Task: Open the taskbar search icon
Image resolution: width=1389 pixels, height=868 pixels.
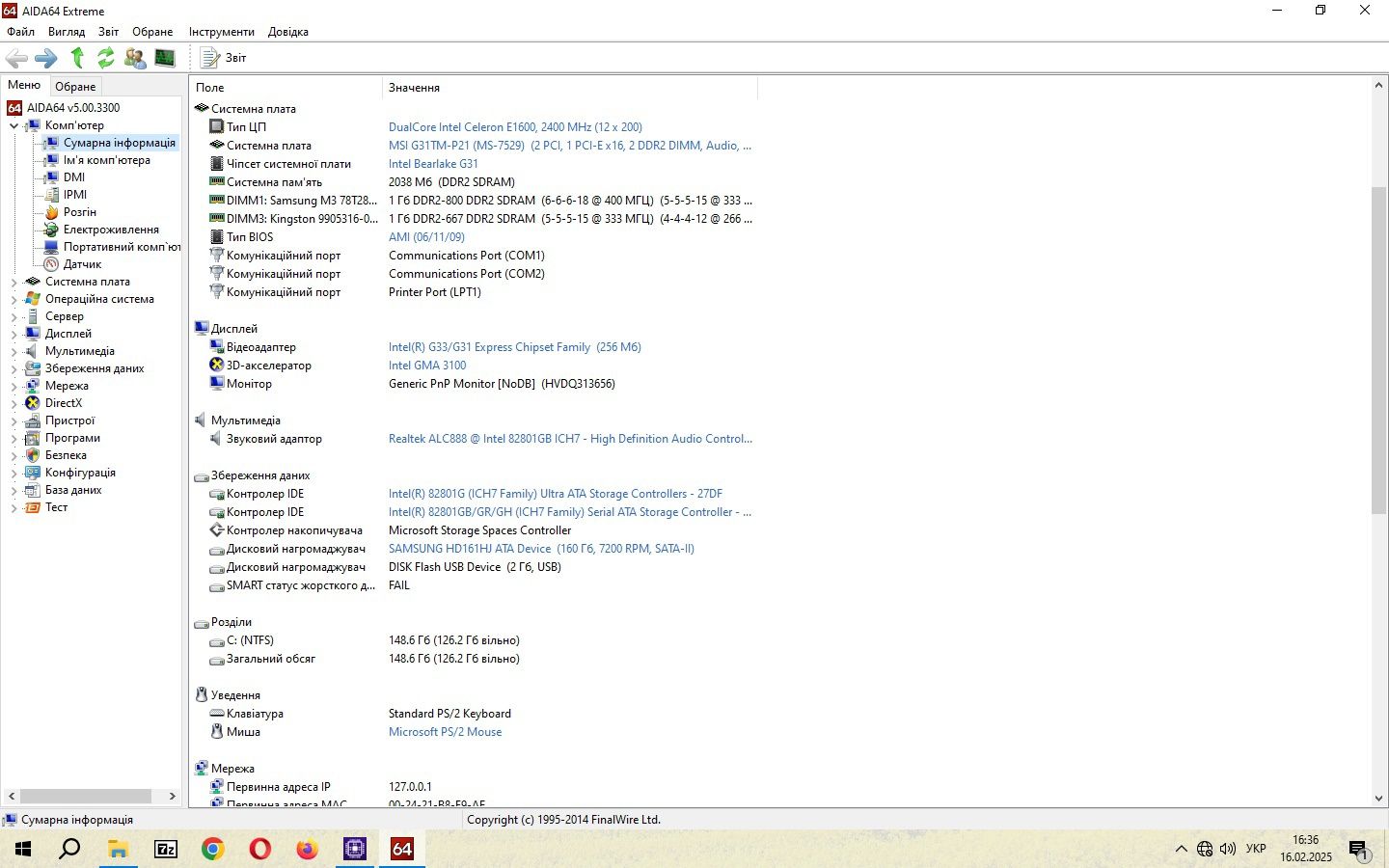Action: click(x=70, y=849)
